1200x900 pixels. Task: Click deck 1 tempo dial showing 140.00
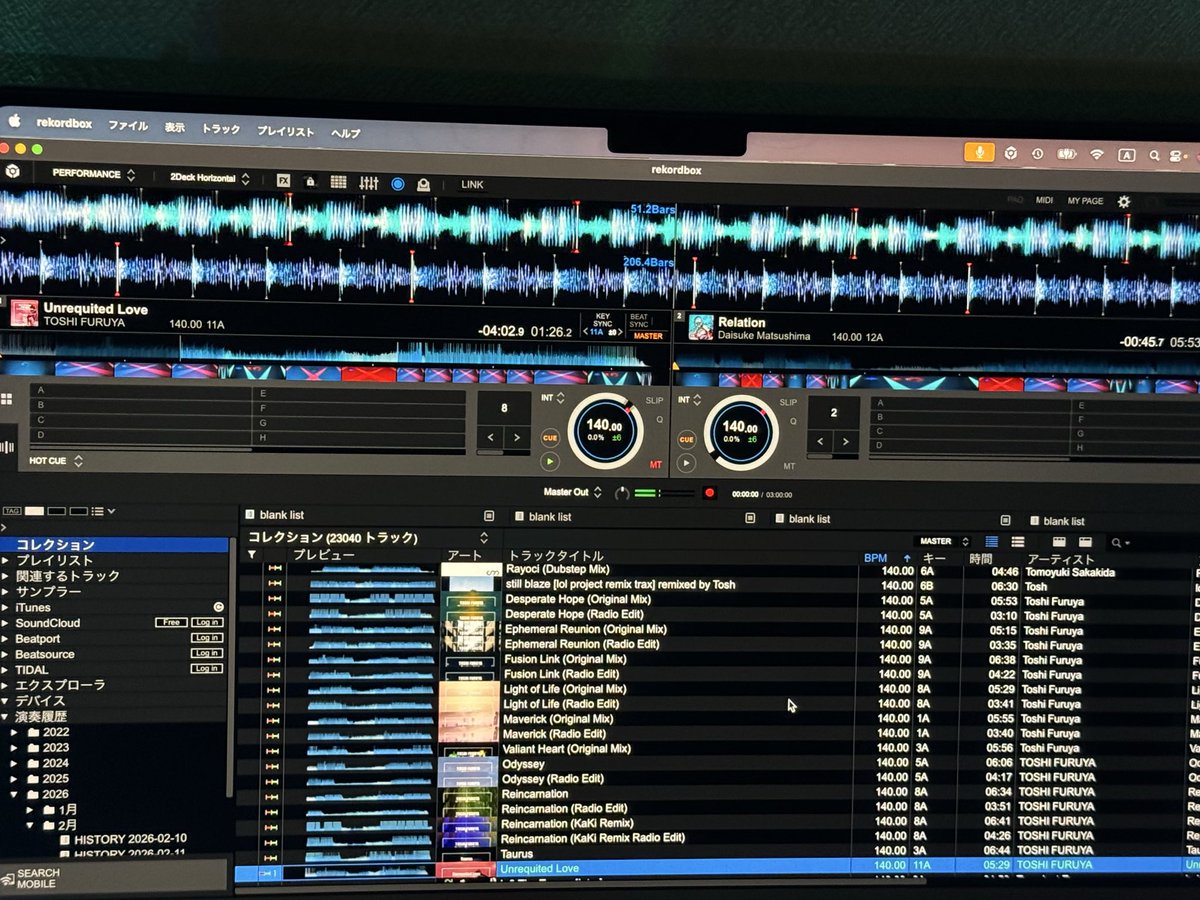click(x=606, y=431)
